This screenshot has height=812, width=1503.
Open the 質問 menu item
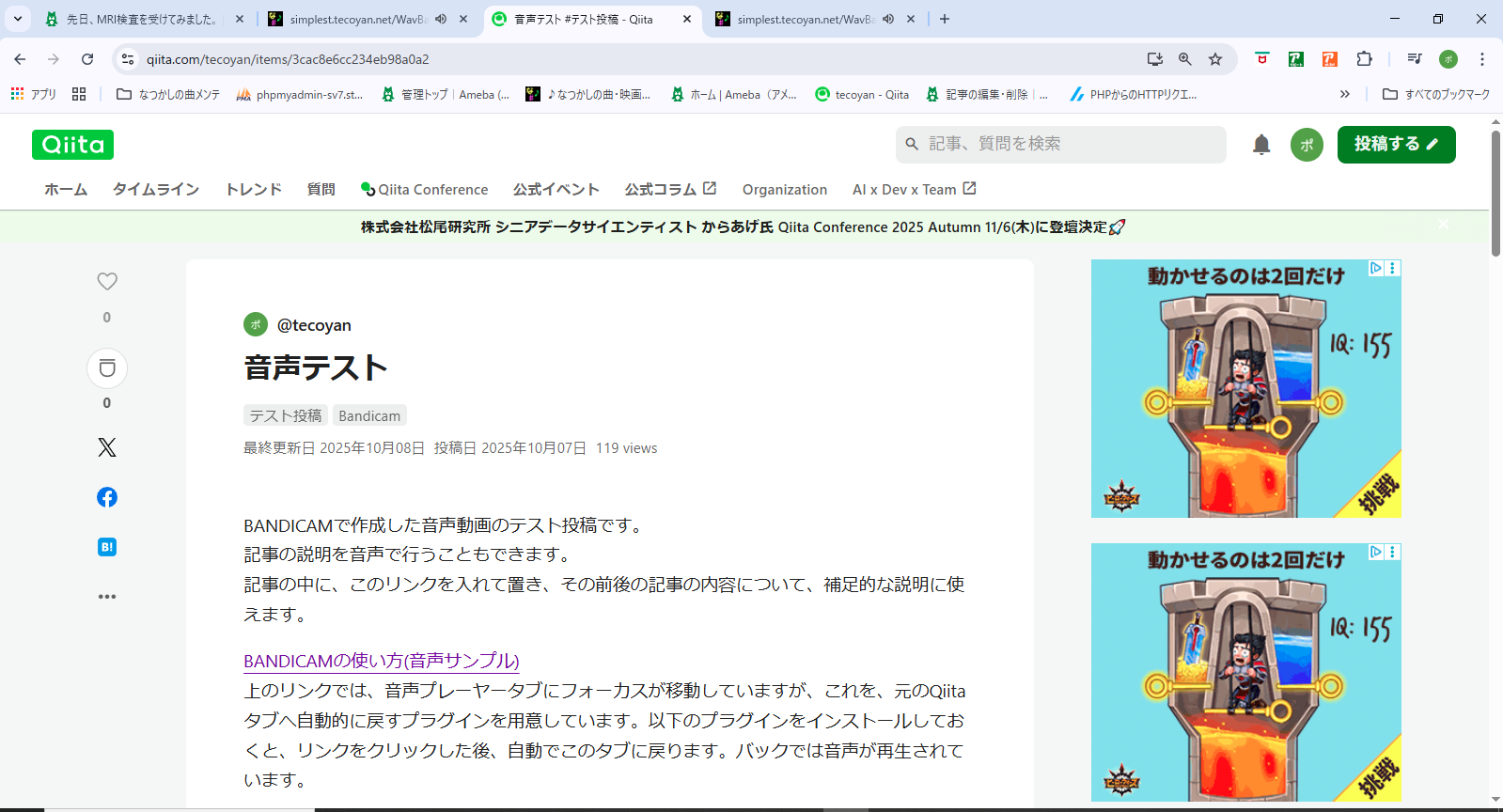point(321,190)
